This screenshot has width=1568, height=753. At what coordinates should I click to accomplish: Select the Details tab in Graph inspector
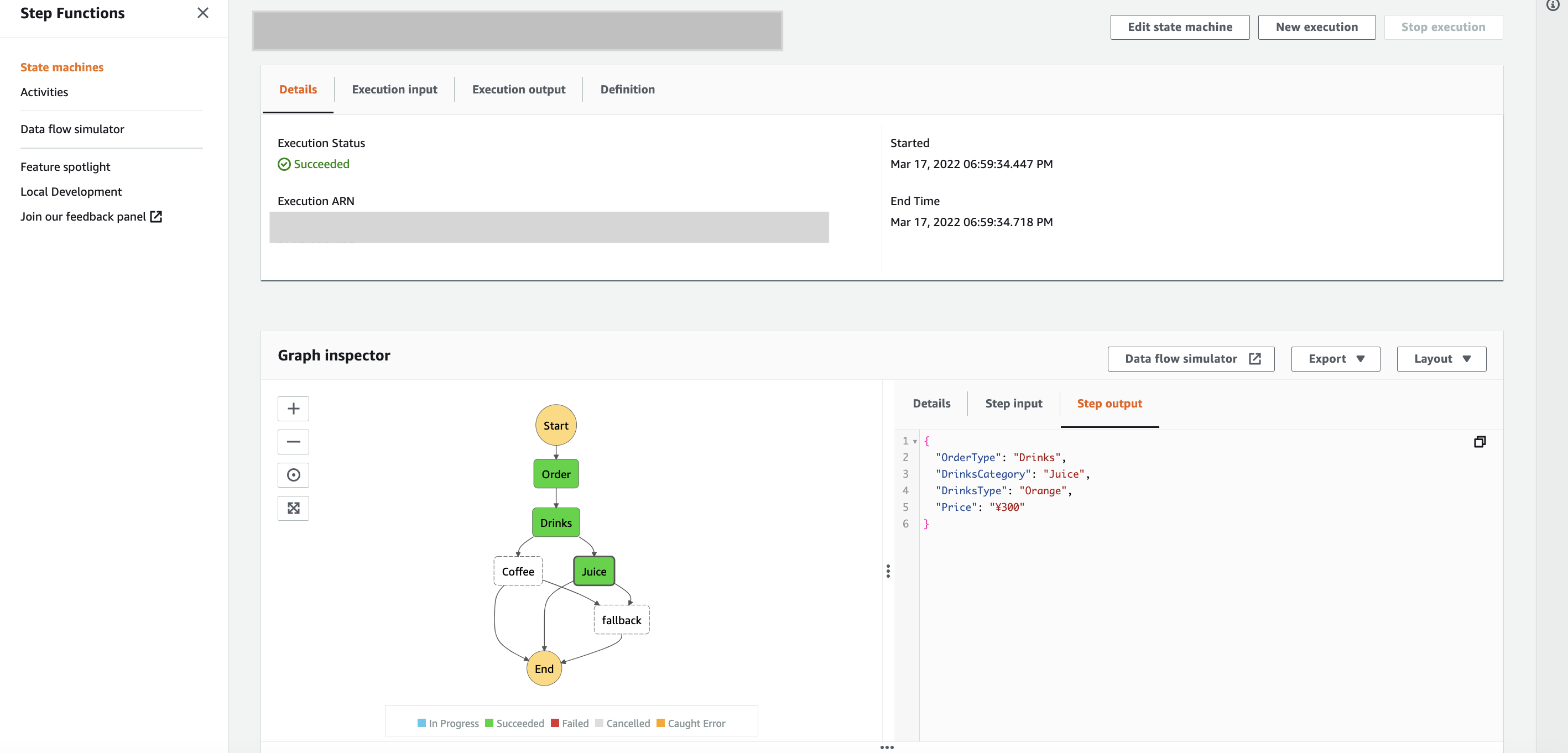point(931,403)
